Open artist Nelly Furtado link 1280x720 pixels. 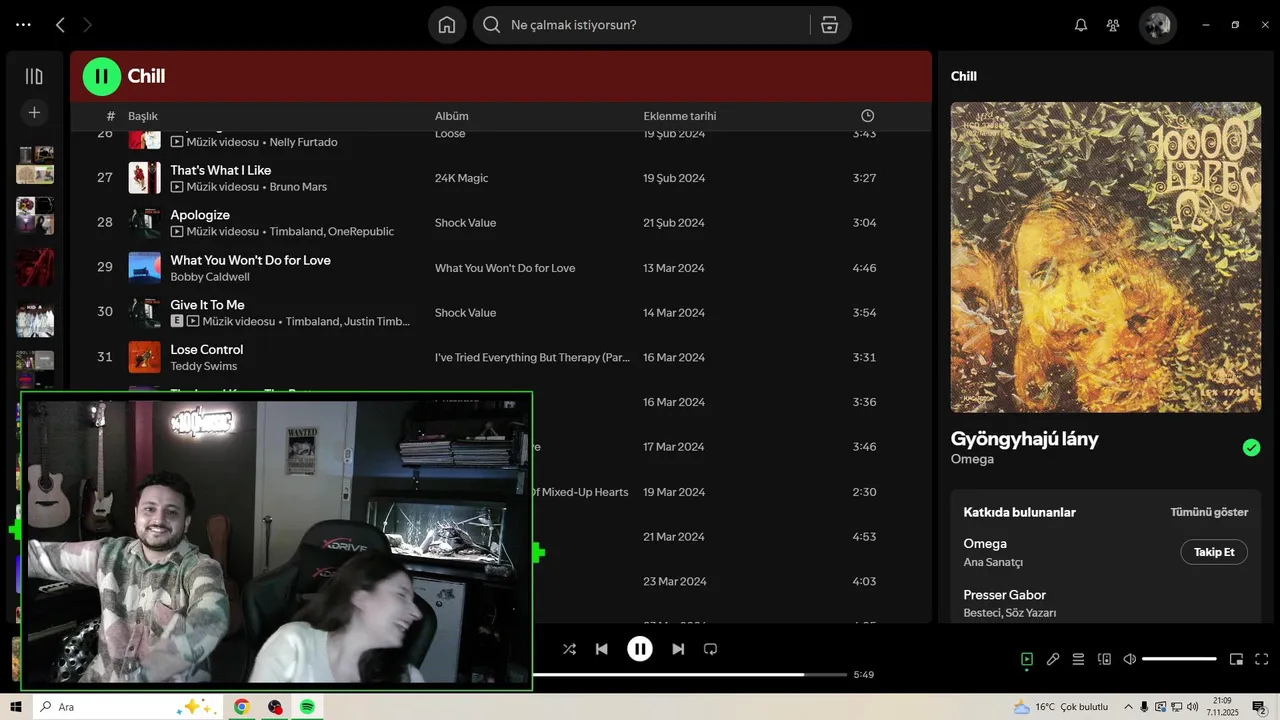(303, 142)
